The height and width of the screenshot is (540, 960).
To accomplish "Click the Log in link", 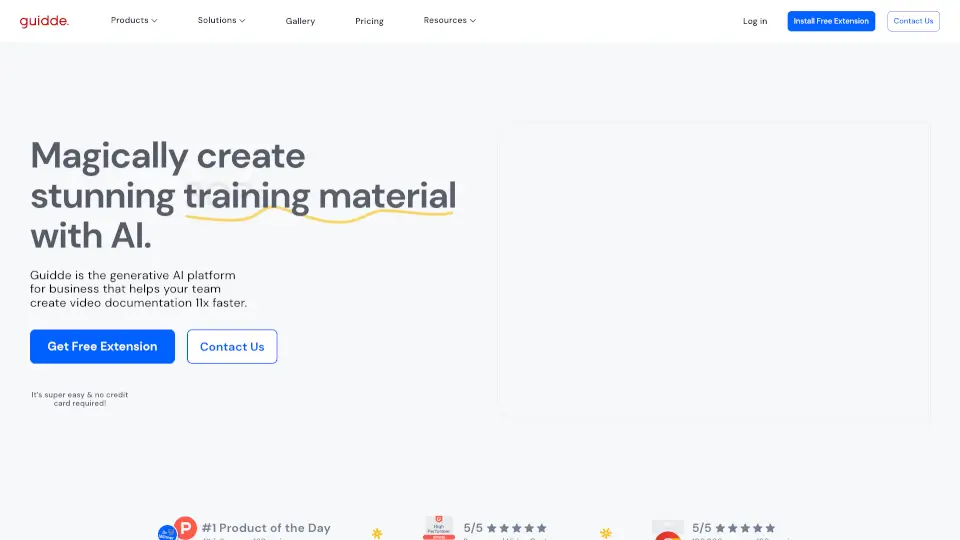I will [x=755, y=21].
